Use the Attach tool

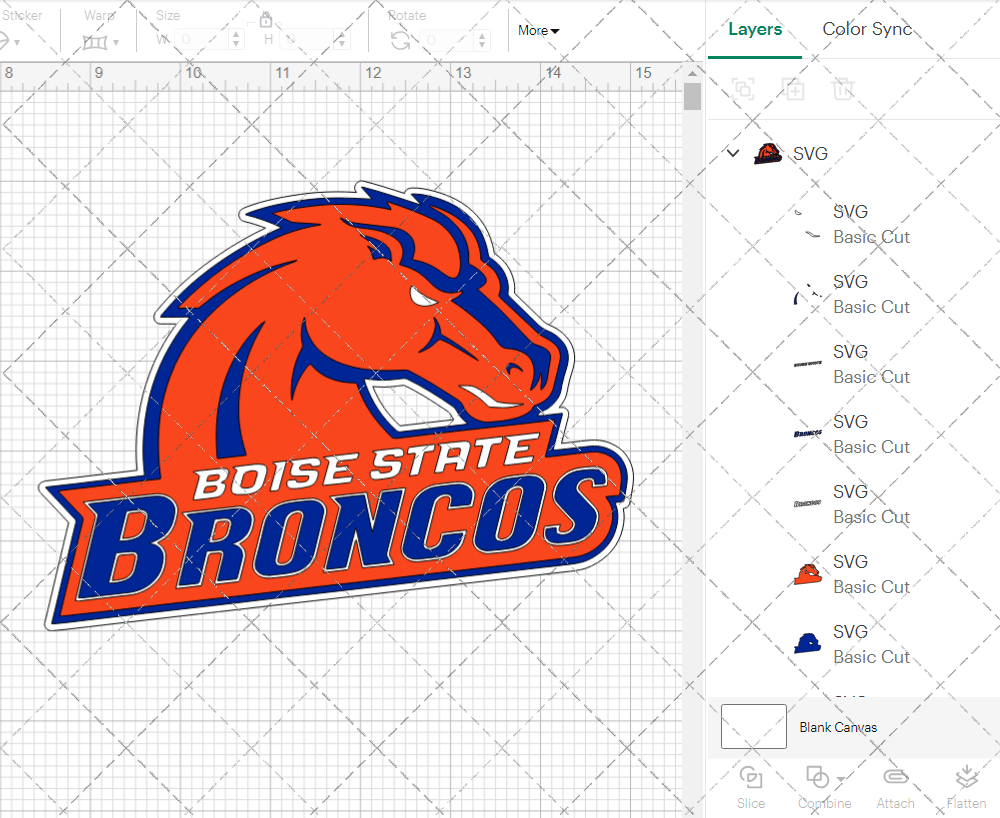click(895, 788)
